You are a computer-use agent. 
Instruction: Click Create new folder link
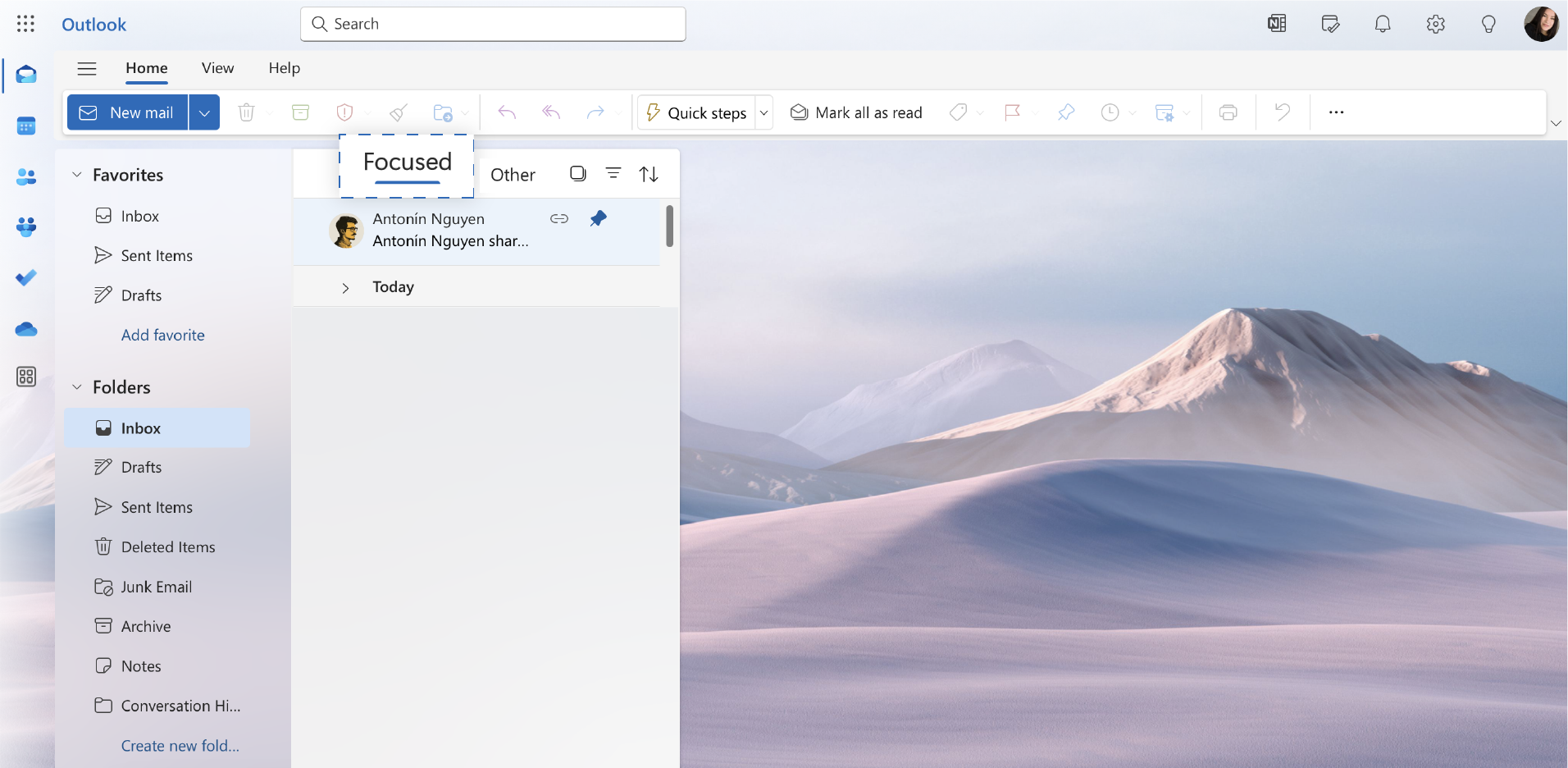click(x=180, y=746)
